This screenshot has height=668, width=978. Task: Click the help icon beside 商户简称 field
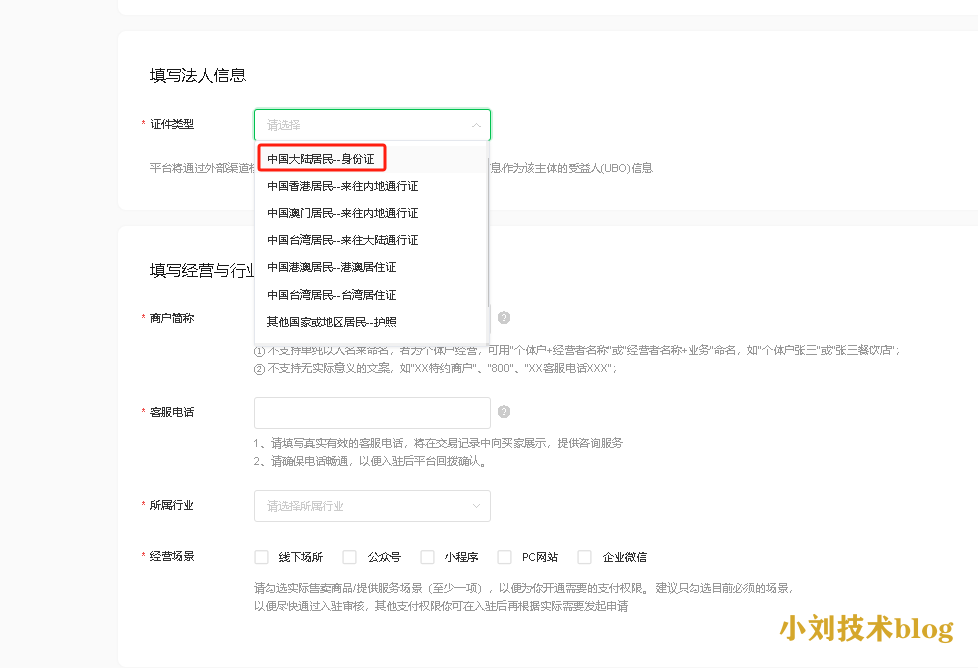pyautogui.click(x=504, y=318)
